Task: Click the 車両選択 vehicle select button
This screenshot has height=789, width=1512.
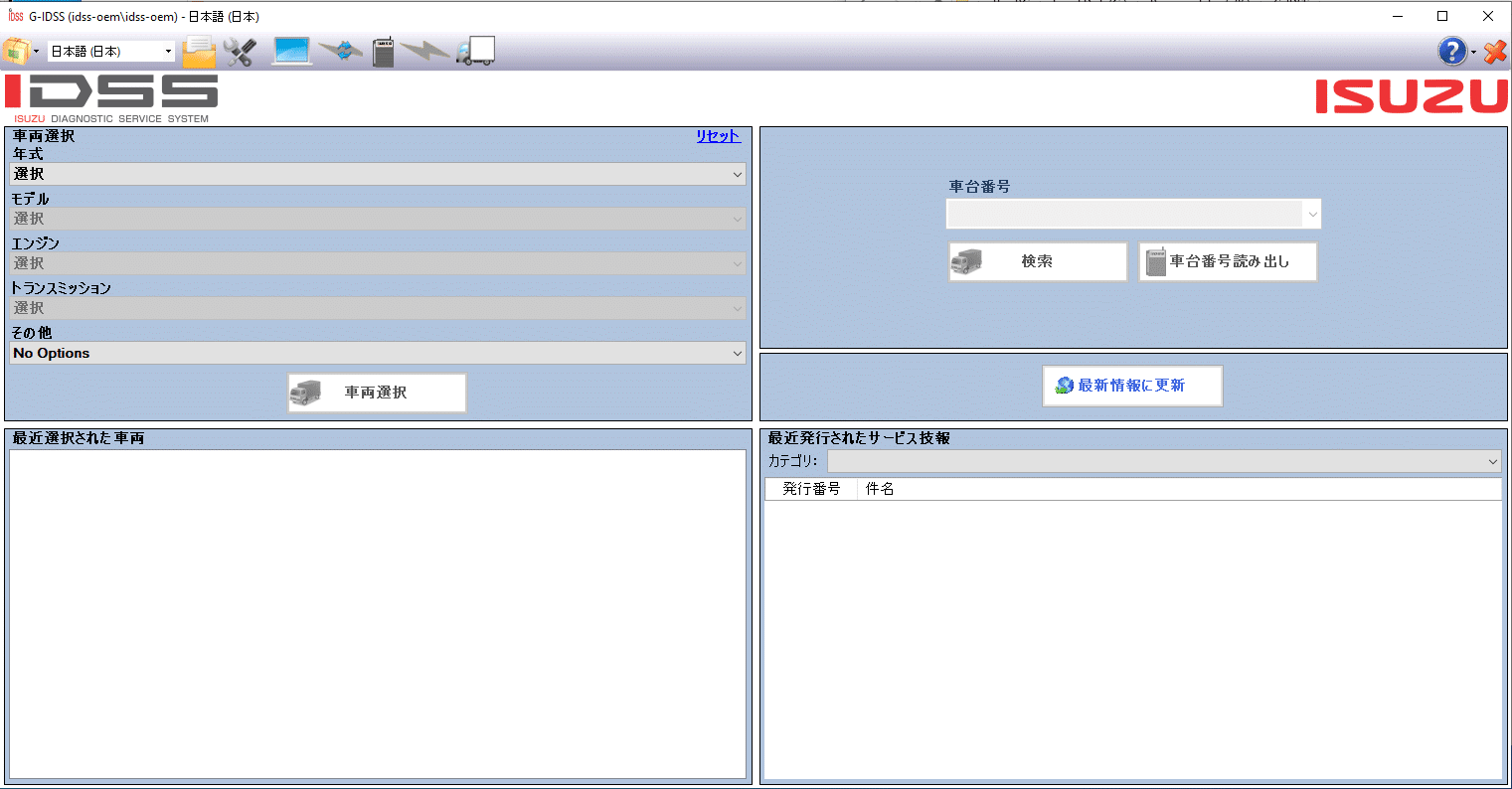Action: click(377, 392)
